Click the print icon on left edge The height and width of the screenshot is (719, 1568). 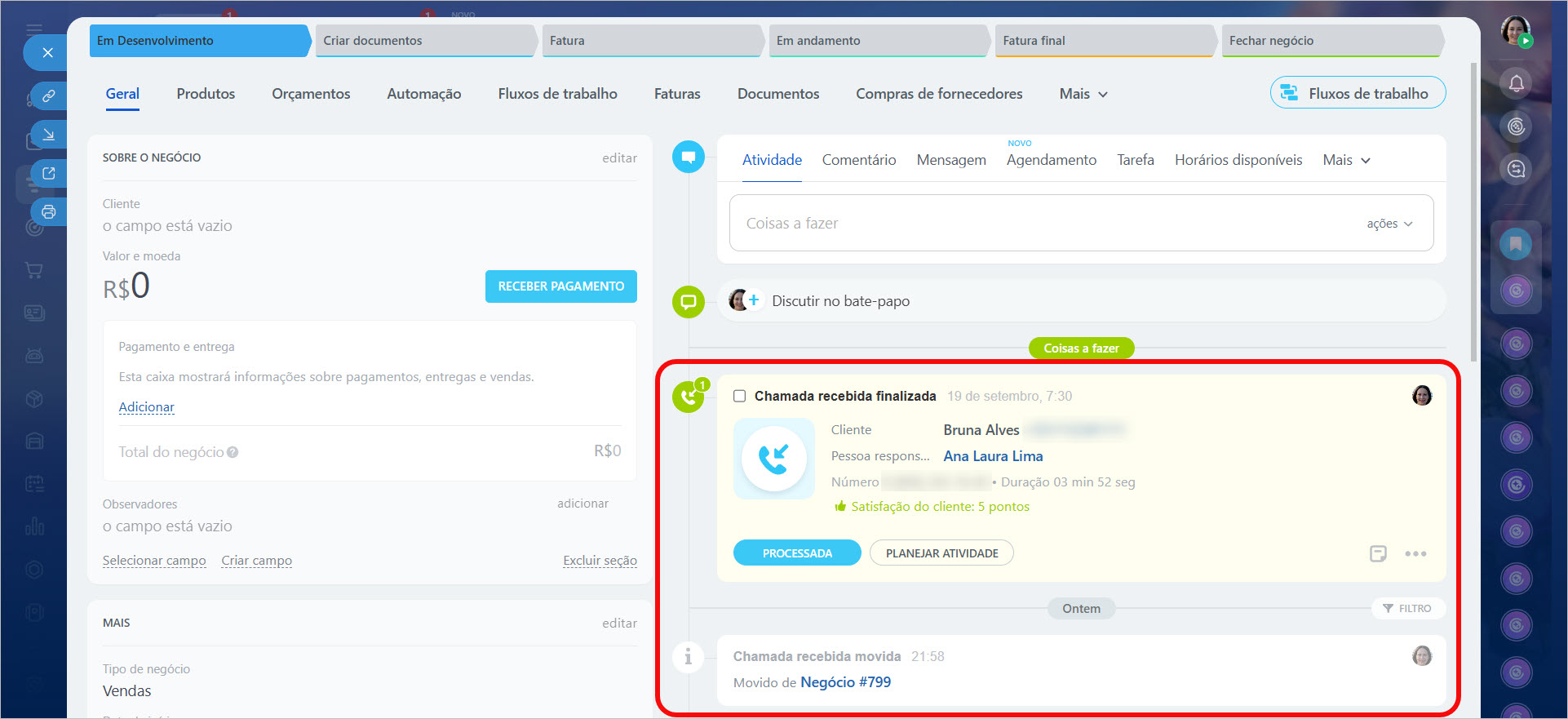coord(49,212)
